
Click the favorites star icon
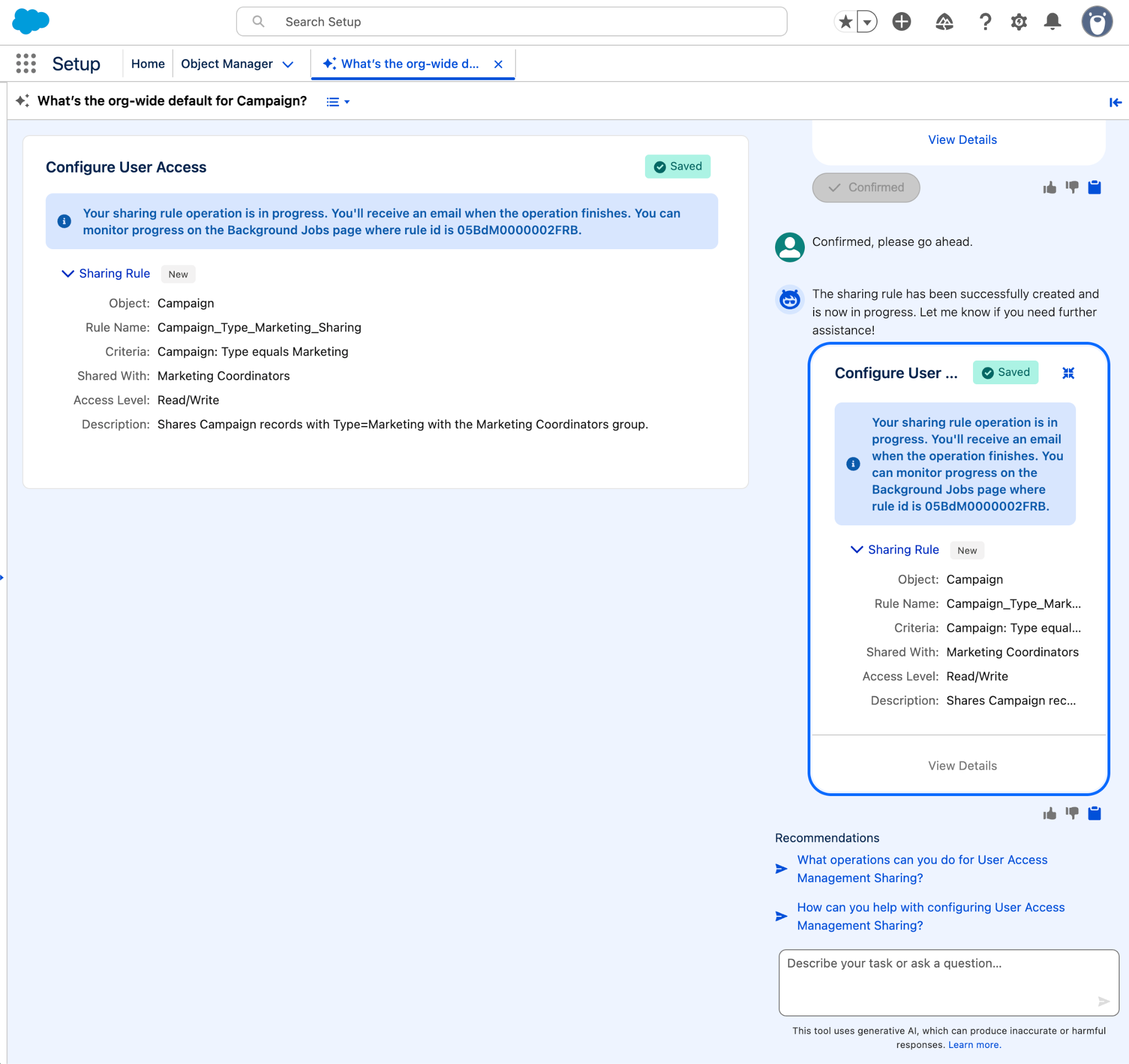(845, 21)
